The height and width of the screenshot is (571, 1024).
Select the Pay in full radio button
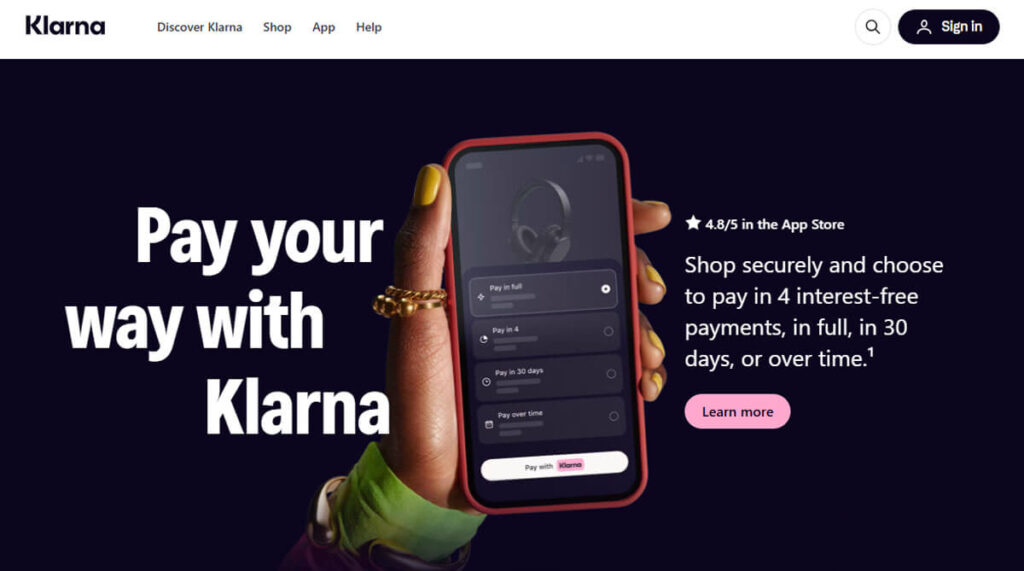coord(605,289)
